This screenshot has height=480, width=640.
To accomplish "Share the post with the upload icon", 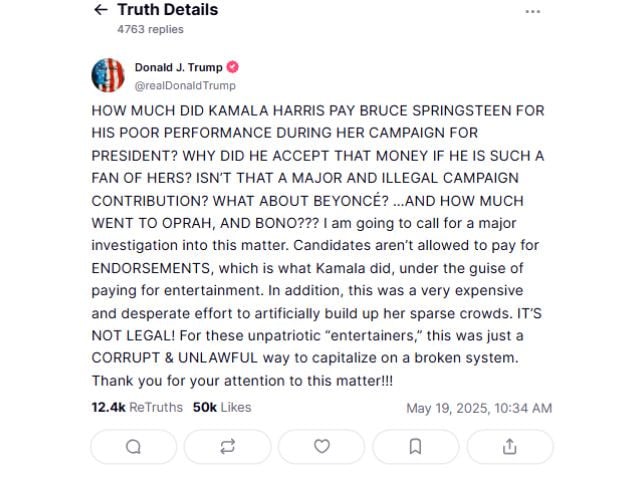I will 510,447.
